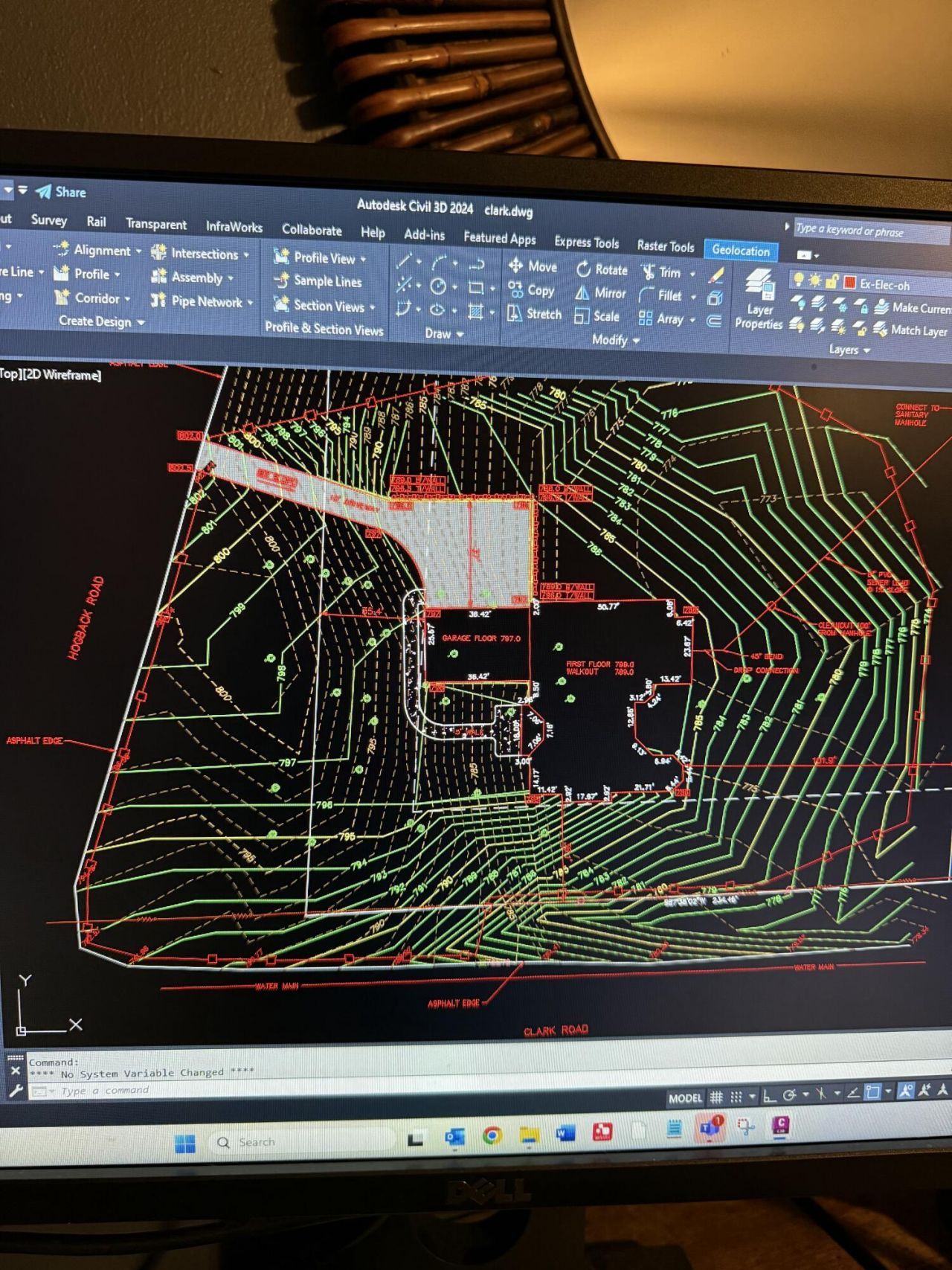Click the Sample Lines tool
The height and width of the screenshot is (1270, 952).
318,281
